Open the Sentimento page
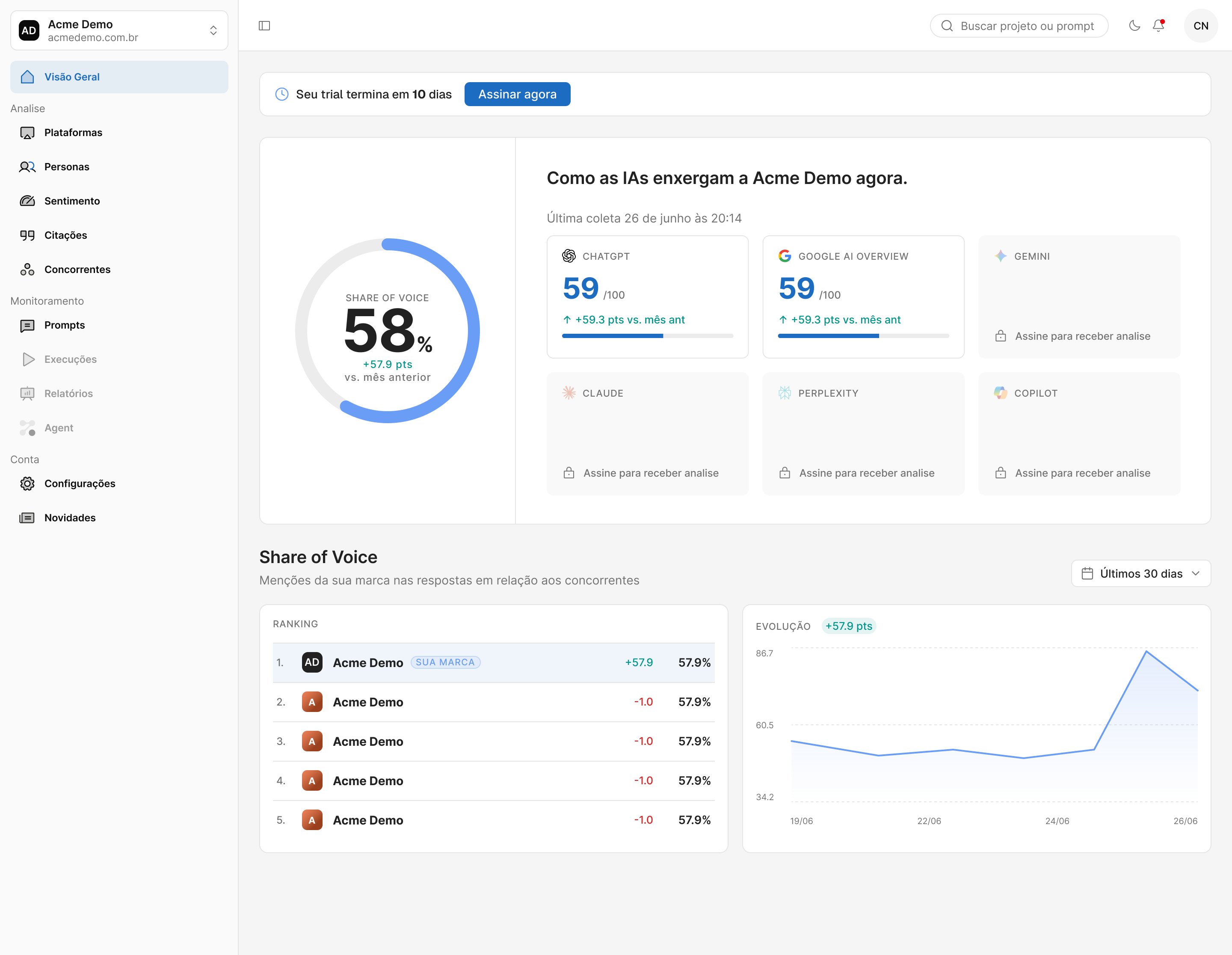 click(119, 201)
